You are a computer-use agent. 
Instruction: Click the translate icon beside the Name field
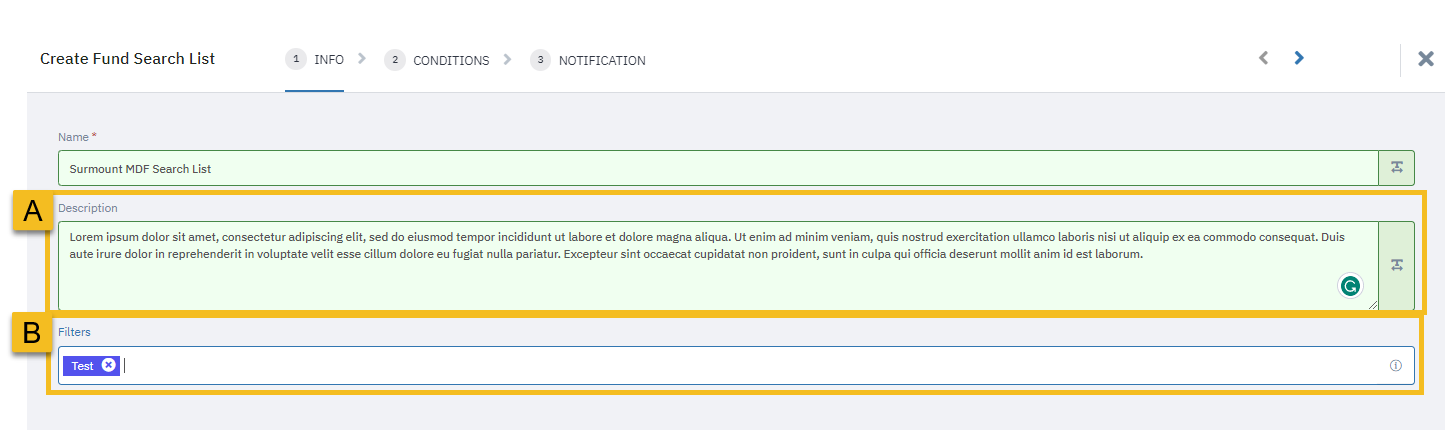[1396, 168]
